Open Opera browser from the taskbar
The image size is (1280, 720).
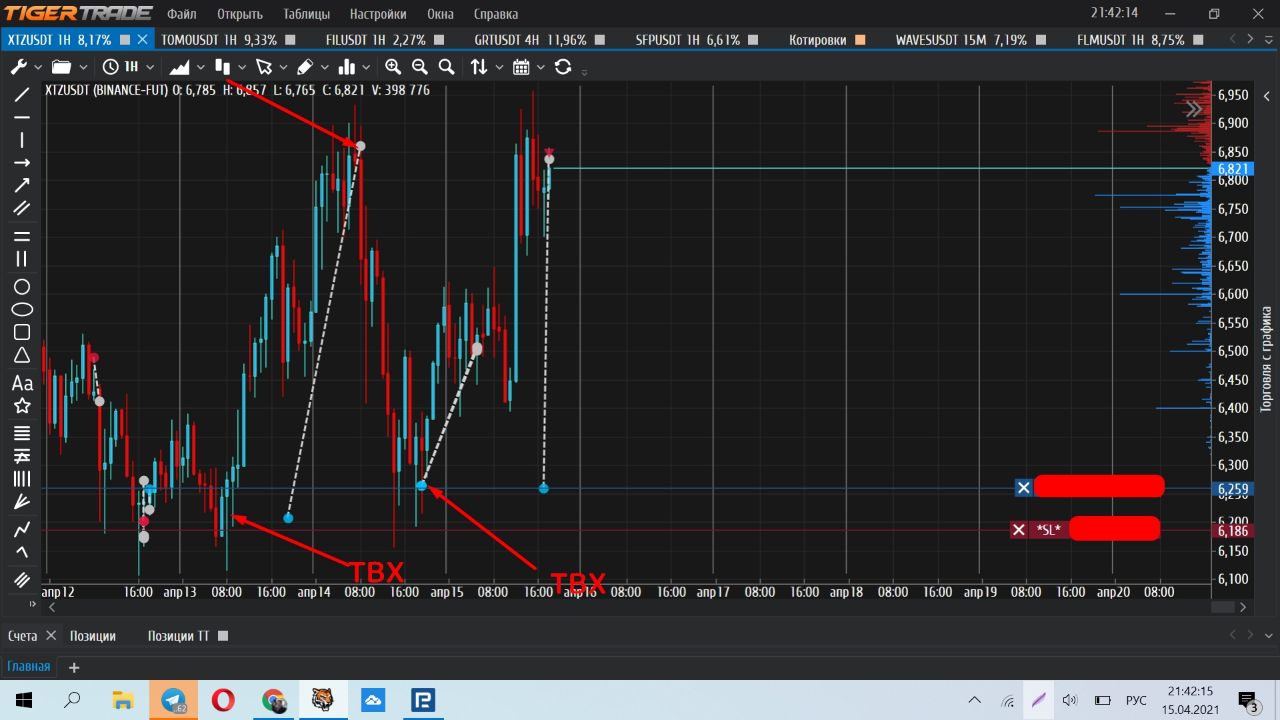(x=223, y=700)
